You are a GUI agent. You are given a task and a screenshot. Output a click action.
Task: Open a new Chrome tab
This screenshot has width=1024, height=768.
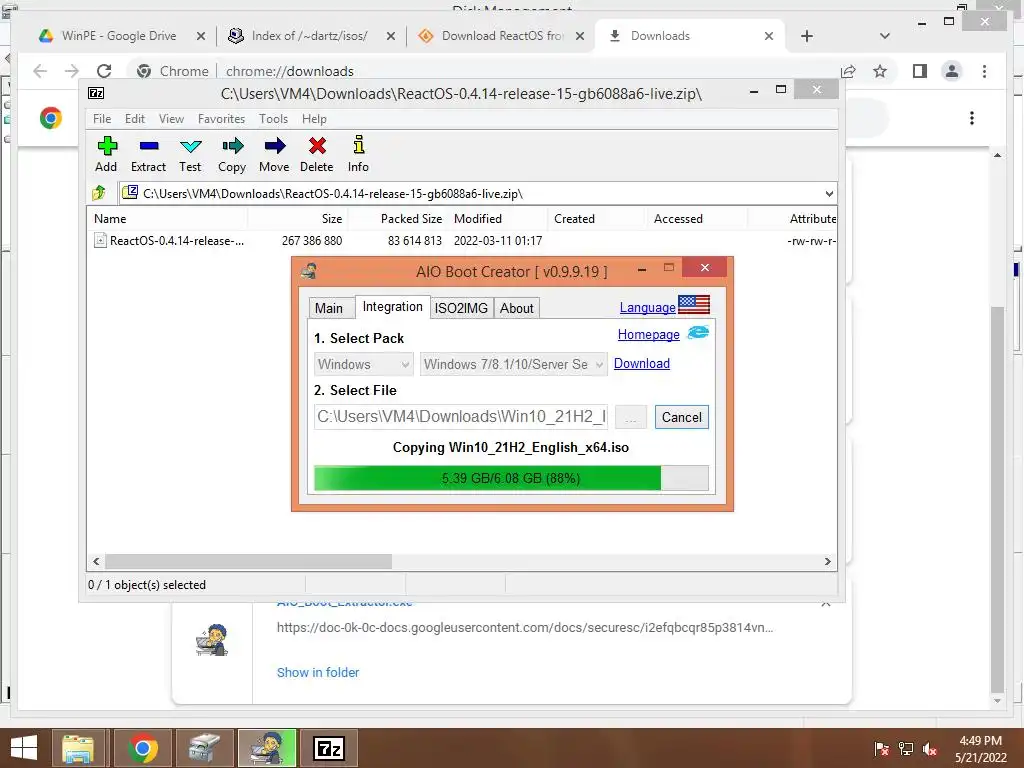[x=807, y=36]
